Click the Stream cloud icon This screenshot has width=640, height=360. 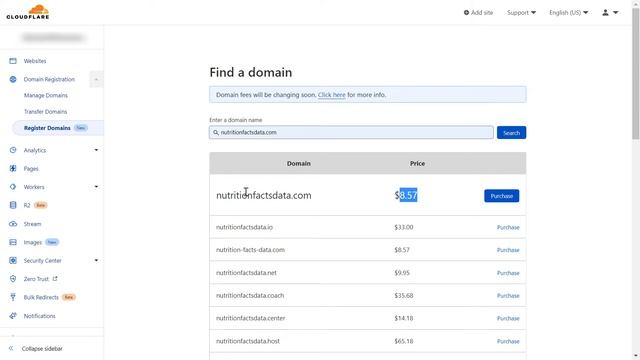(13, 224)
